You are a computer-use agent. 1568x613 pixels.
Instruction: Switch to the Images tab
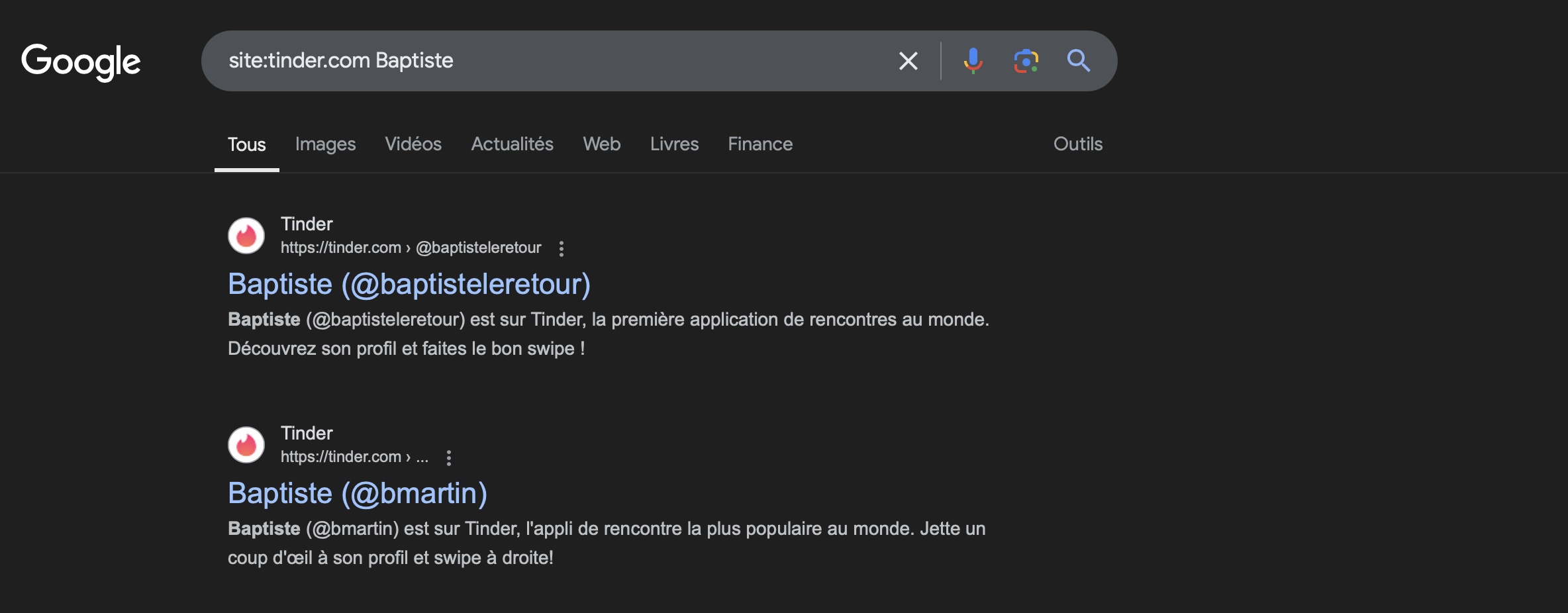[x=325, y=144]
